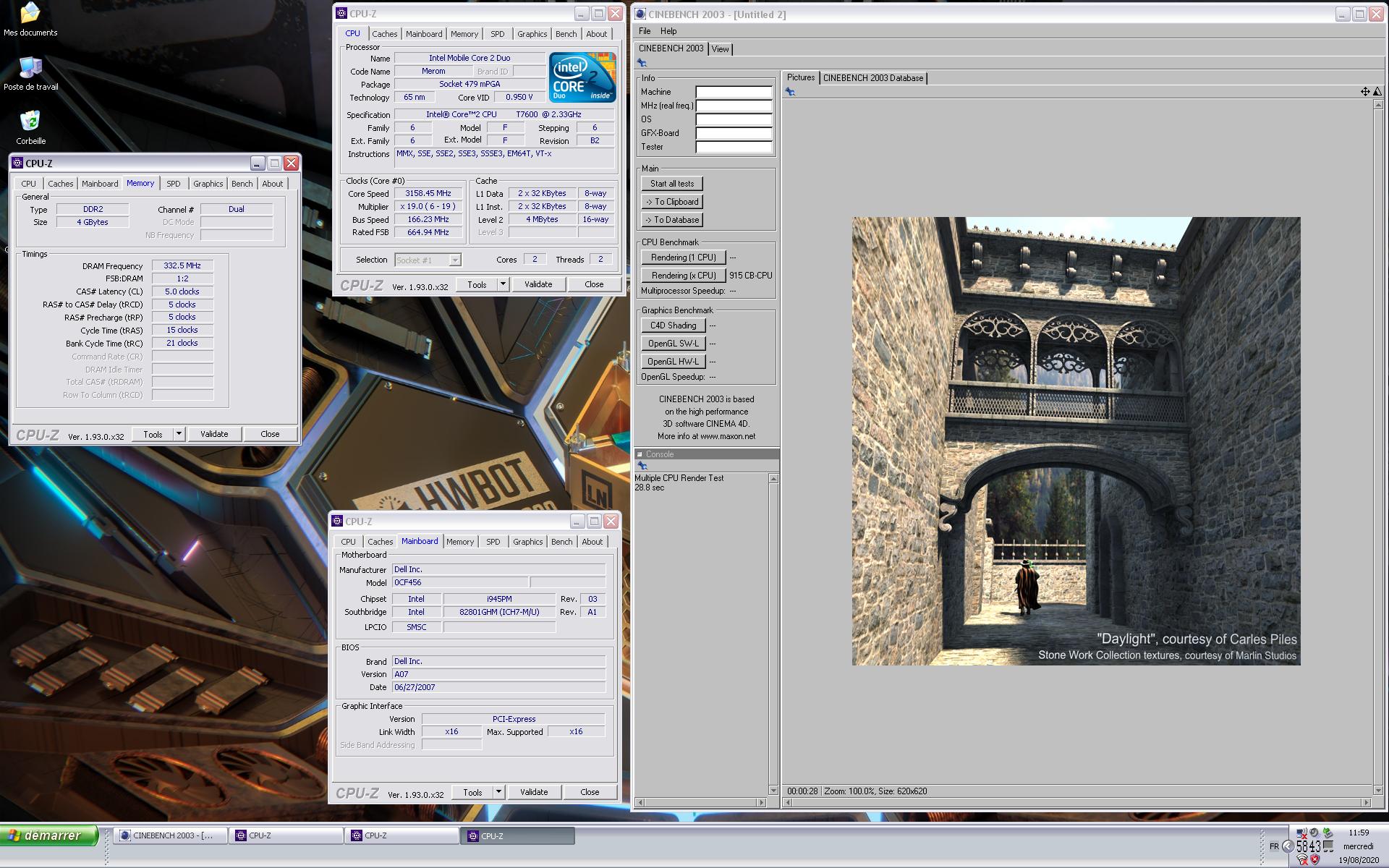Open About tab in Memory CPU-Z window
Screen dimensions: 1389x868
pyautogui.click(x=273, y=184)
